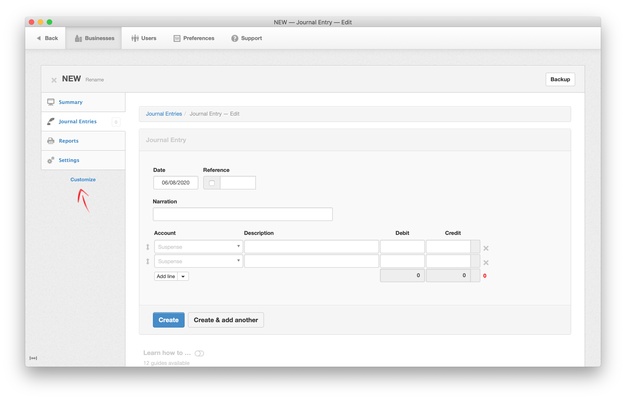The height and width of the screenshot is (400, 626).
Task: Click the first row Debit field
Action: click(402, 247)
